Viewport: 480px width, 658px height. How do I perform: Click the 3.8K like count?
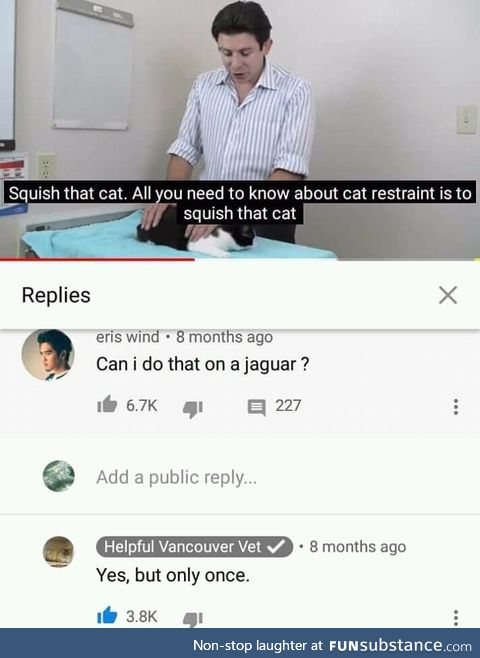tap(141, 616)
